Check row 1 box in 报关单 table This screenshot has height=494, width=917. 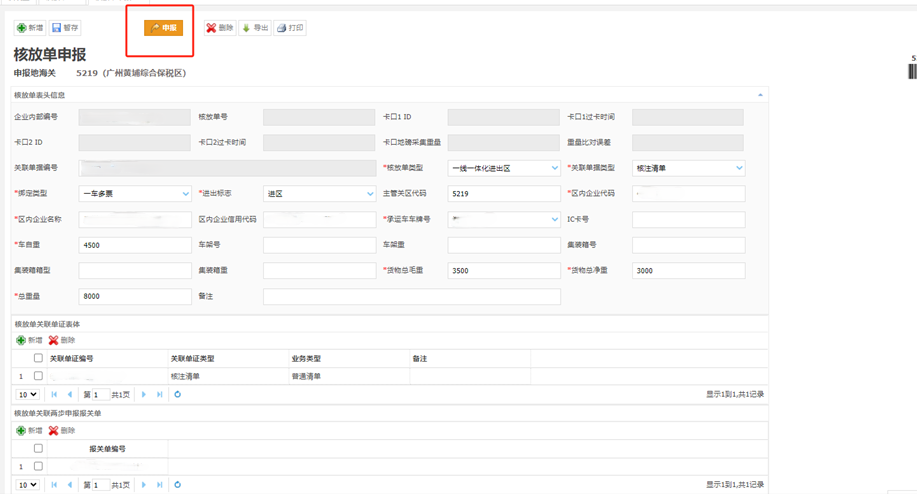(x=38, y=466)
